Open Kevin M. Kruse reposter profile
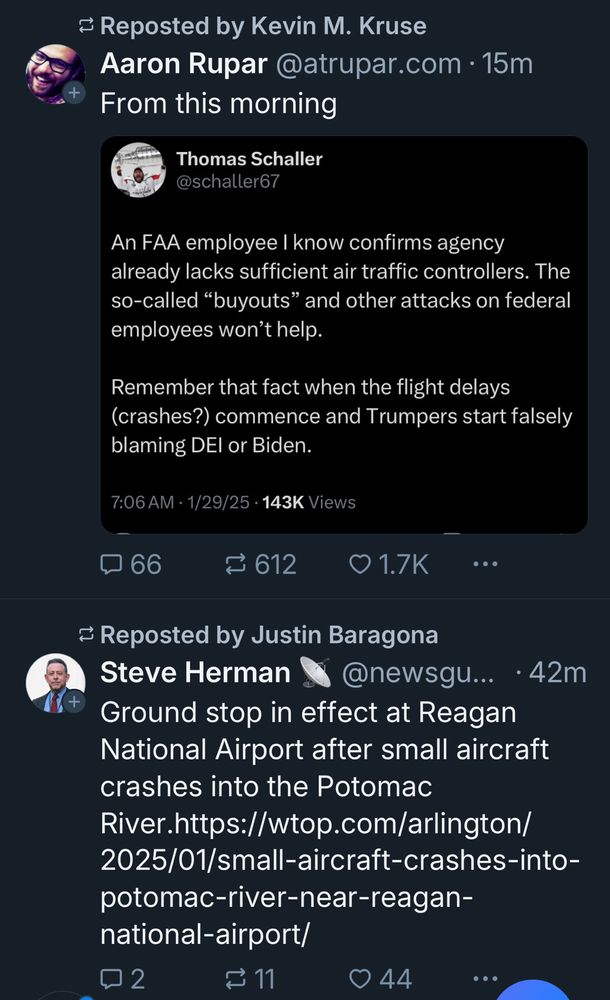Viewport: 610px width, 1000px height. tap(320, 26)
